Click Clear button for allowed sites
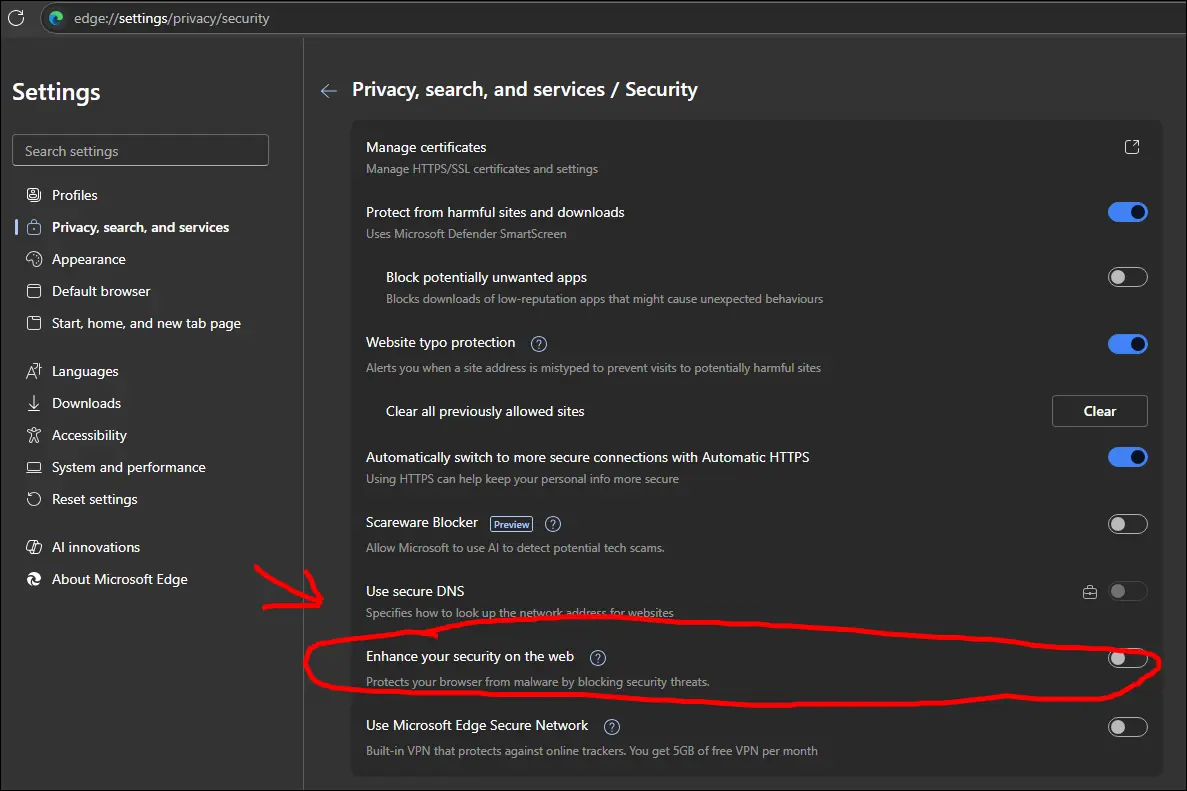This screenshot has height=791, width=1187. tap(1099, 411)
